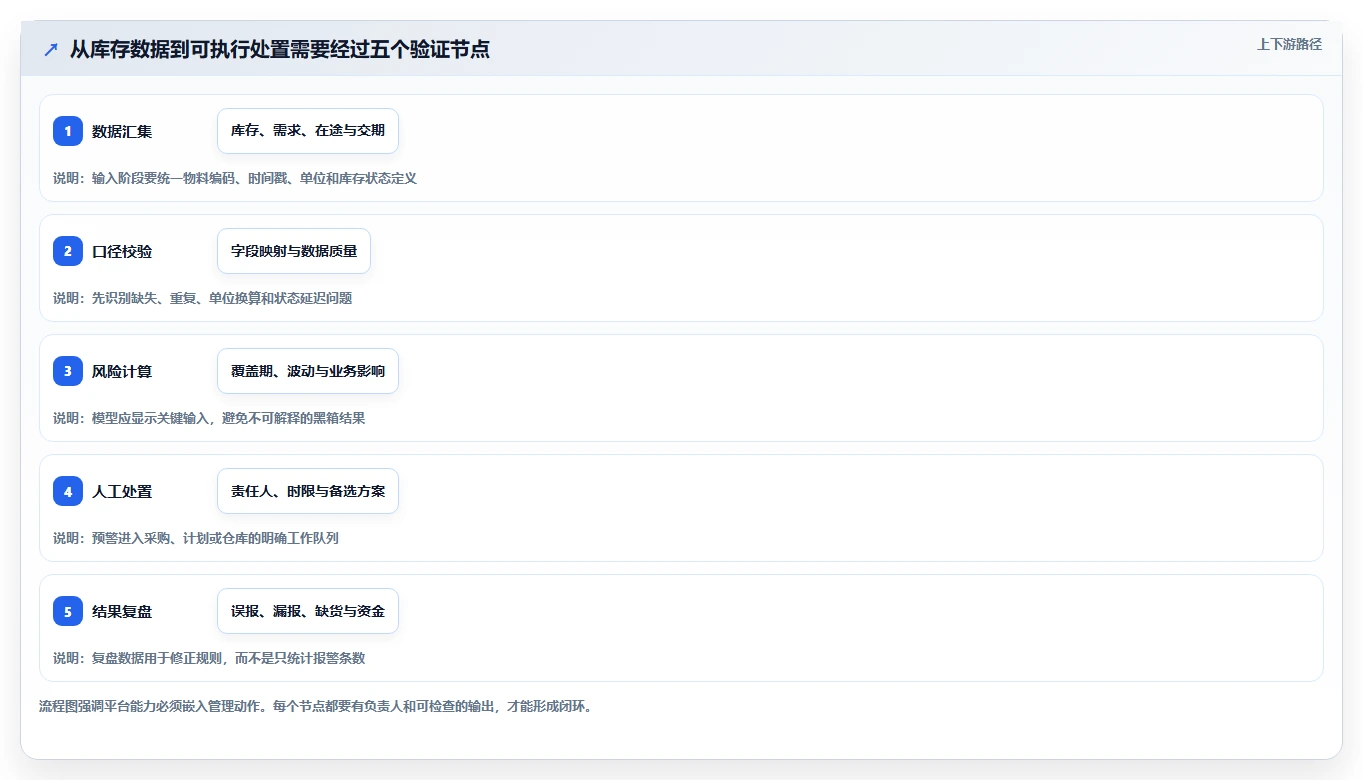Image resolution: width=1363 pixels, height=780 pixels.
Task: Select the 库存、需求、在途与交期 chip
Action: click(308, 131)
